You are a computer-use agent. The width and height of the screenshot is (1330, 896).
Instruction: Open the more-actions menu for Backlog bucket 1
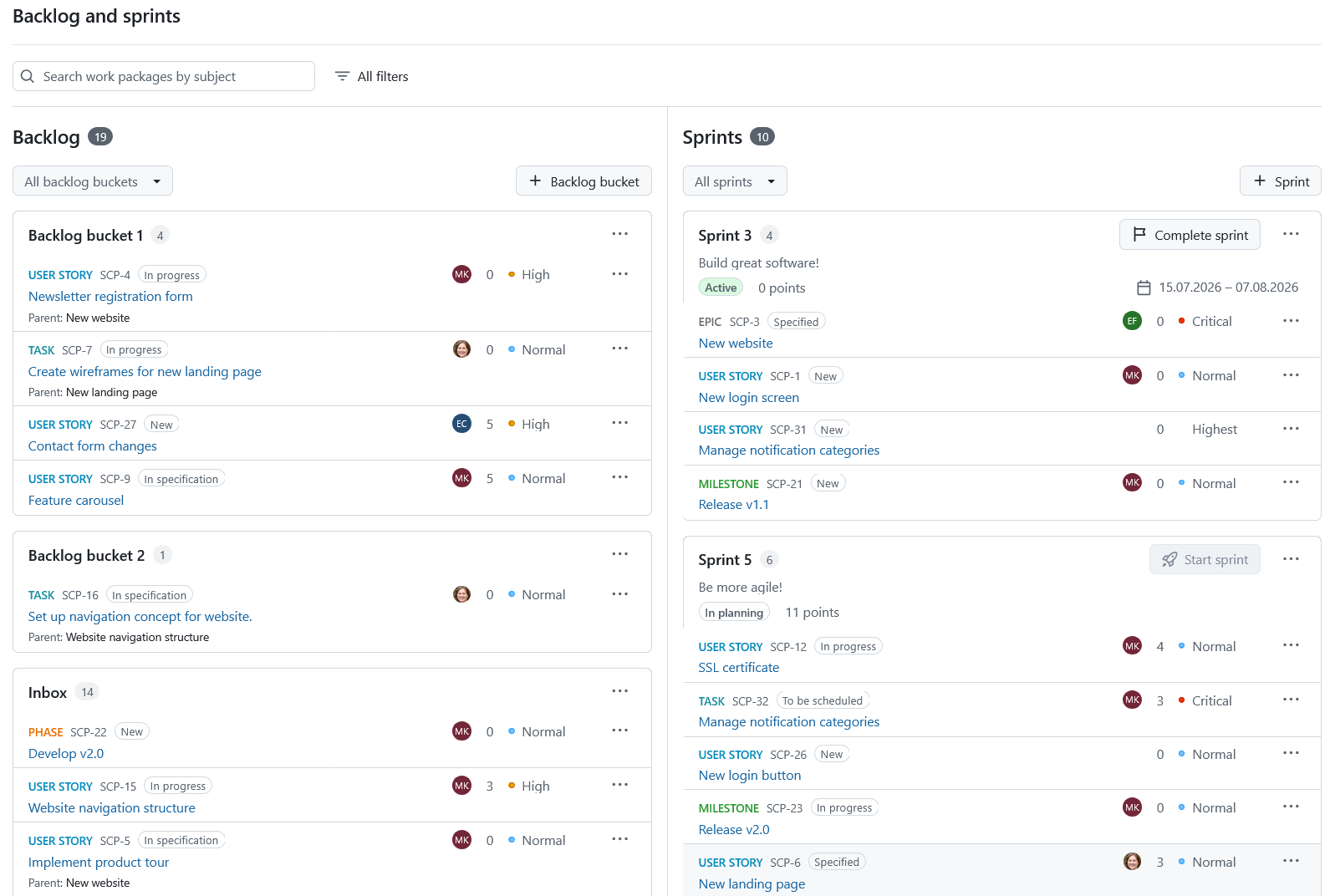619,234
